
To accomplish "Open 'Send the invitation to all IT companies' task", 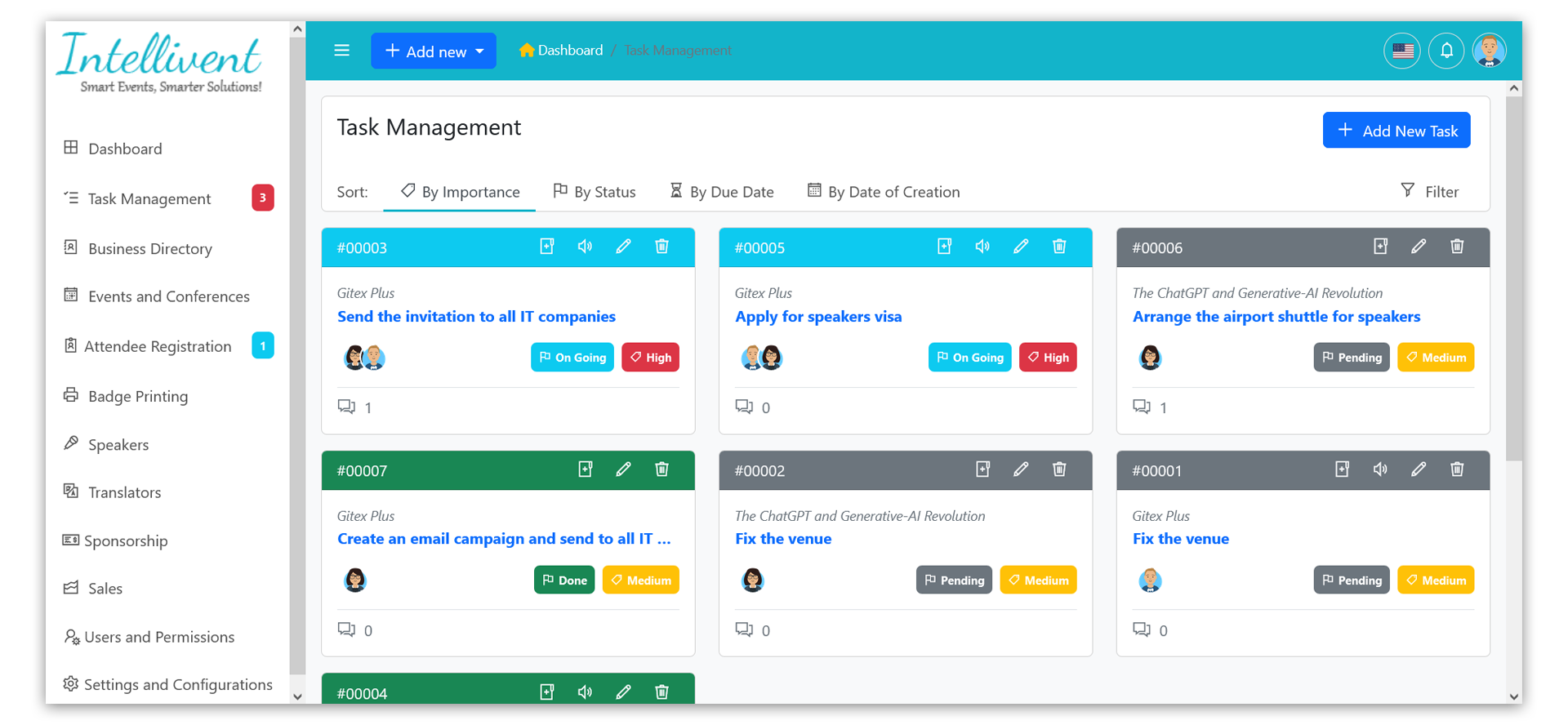I will pyautogui.click(x=476, y=317).
